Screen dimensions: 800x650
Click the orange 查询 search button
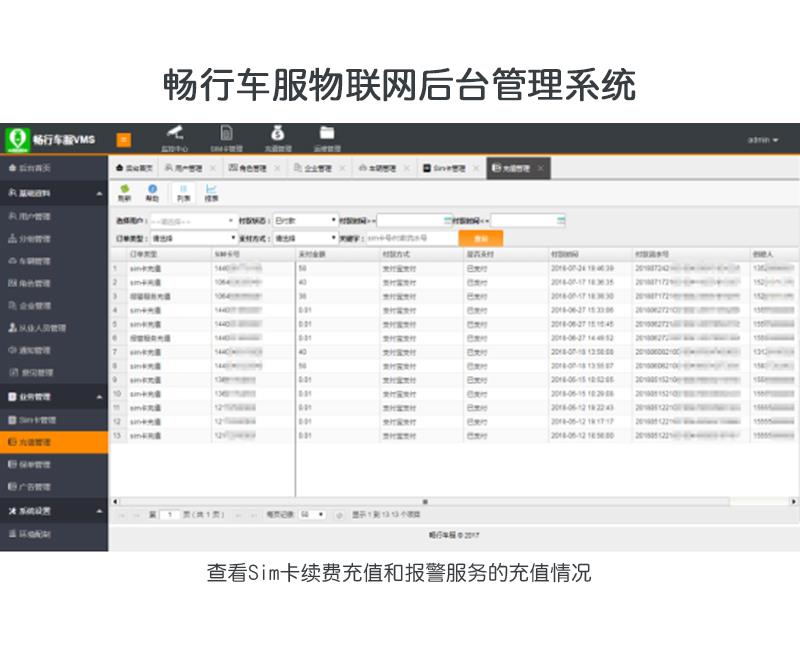(x=480, y=238)
